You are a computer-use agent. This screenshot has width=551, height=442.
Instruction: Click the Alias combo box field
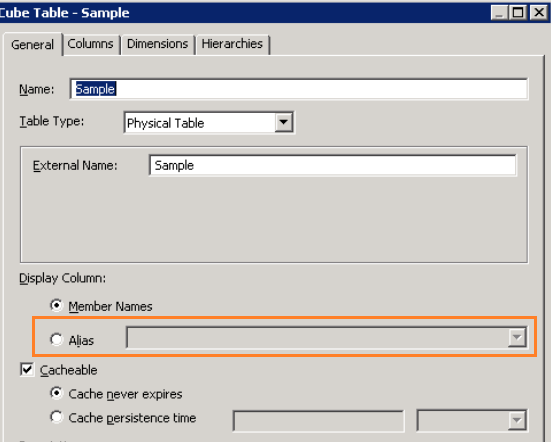(326, 337)
